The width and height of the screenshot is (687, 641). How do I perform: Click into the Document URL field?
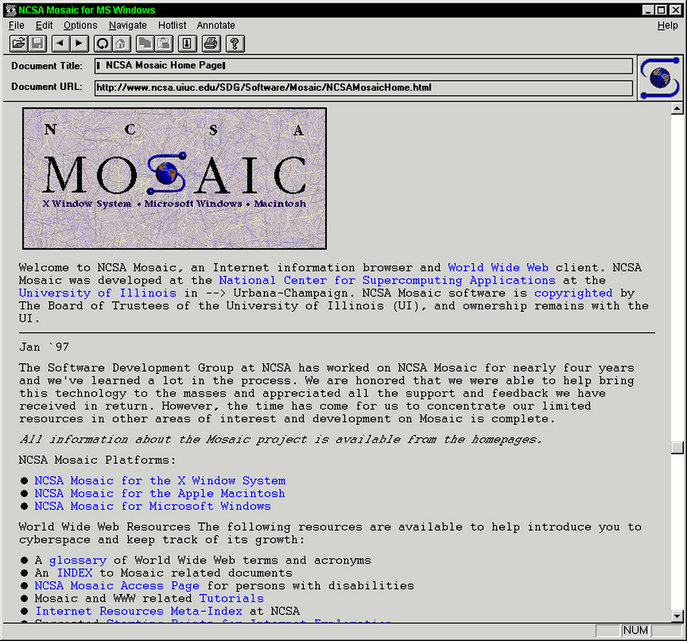(x=363, y=88)
